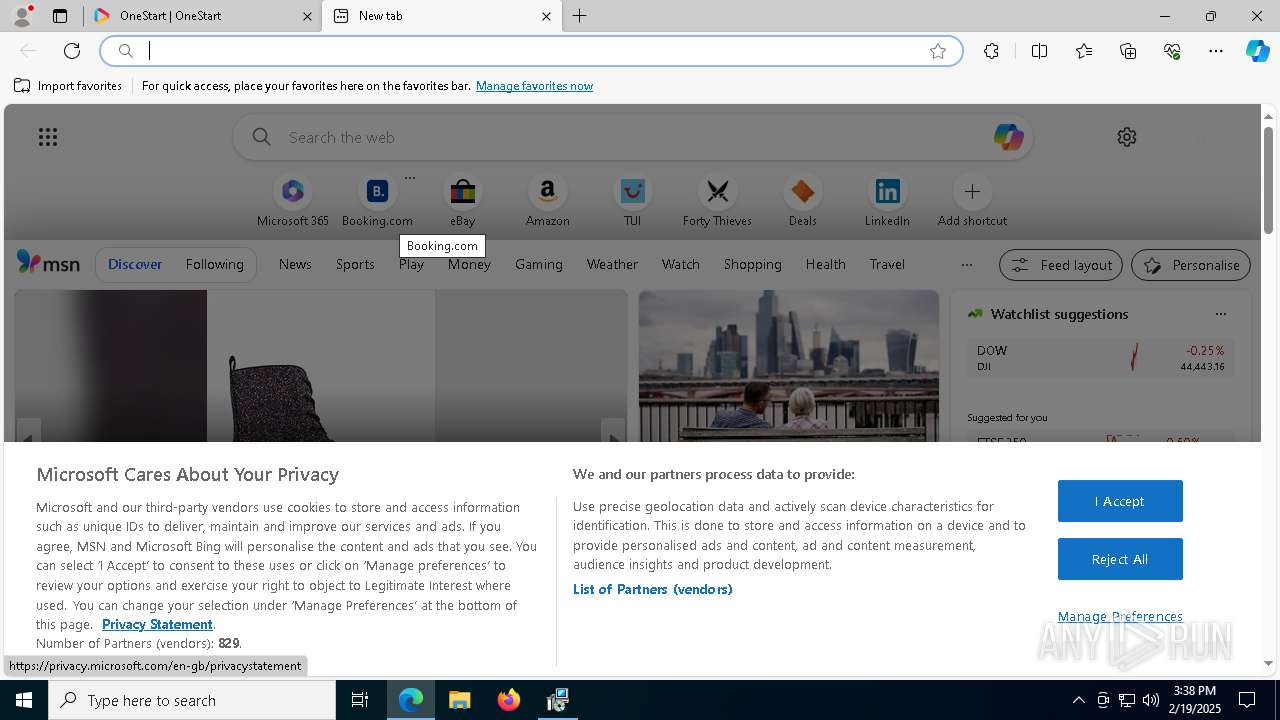This screenshot has height=720, width=1280.
Task: Open the eBay shortcut
Action: pos(462,201)
